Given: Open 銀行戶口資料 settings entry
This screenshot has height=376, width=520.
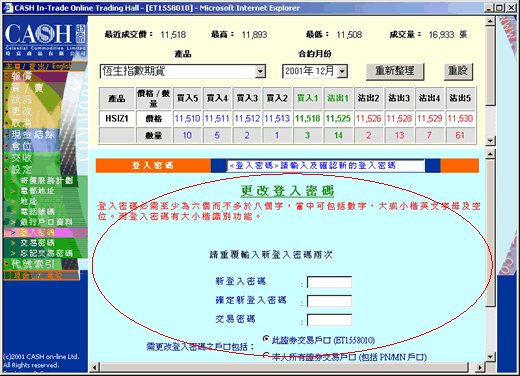Looking at the screenshot, I should pos(46,222).
